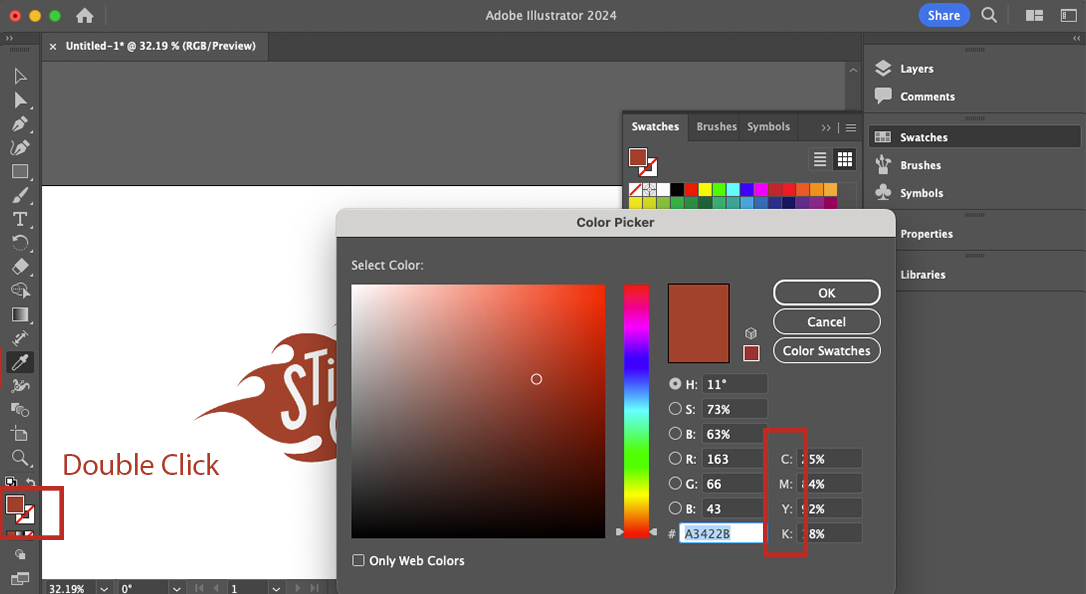
Task: Select the H hue radio button
Action: tap(675, 384)
